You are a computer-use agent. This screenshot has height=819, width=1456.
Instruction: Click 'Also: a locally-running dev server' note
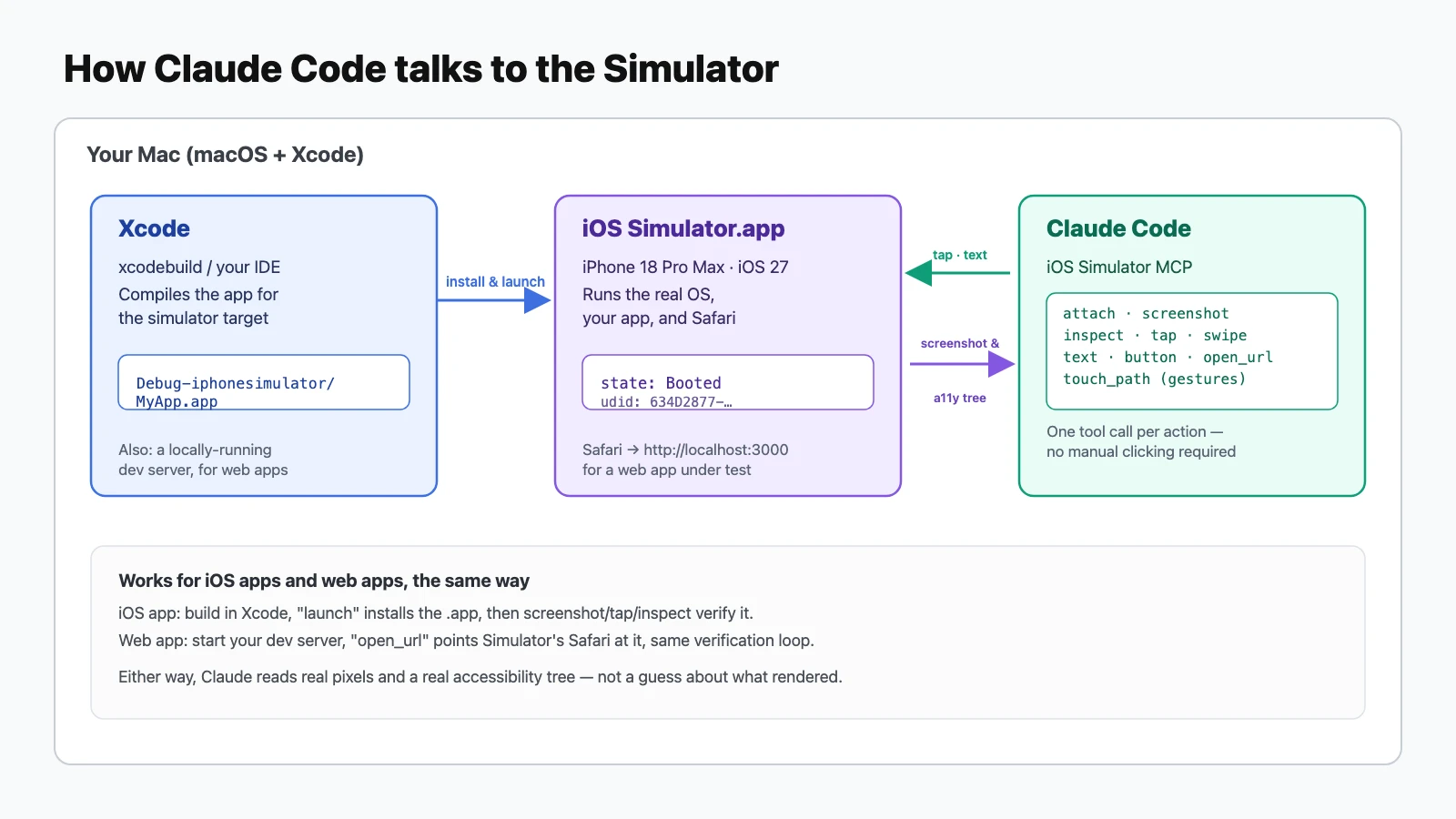[203, 460]
